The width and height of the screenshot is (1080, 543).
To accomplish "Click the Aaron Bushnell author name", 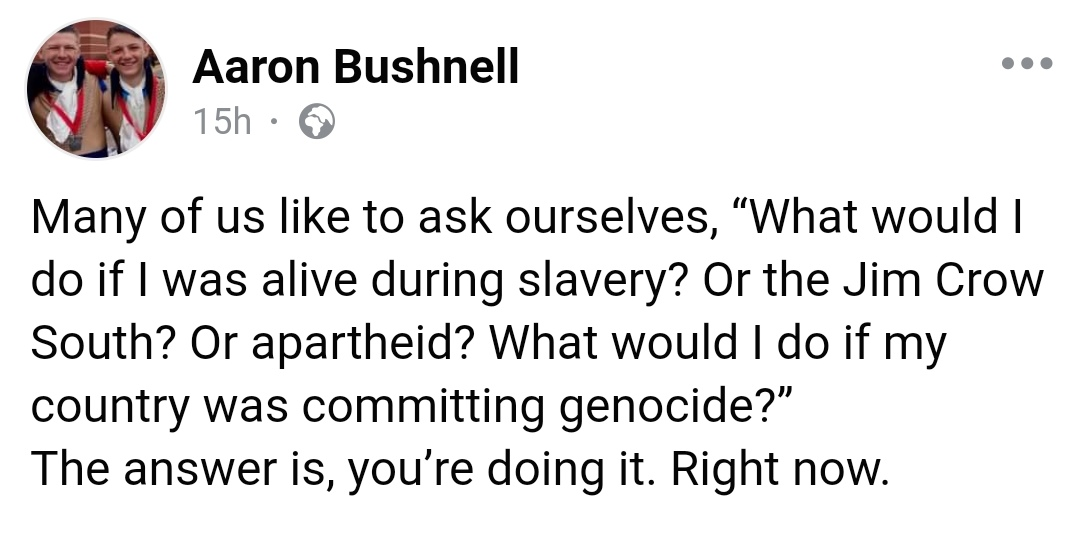I will [x=355, y=68].
